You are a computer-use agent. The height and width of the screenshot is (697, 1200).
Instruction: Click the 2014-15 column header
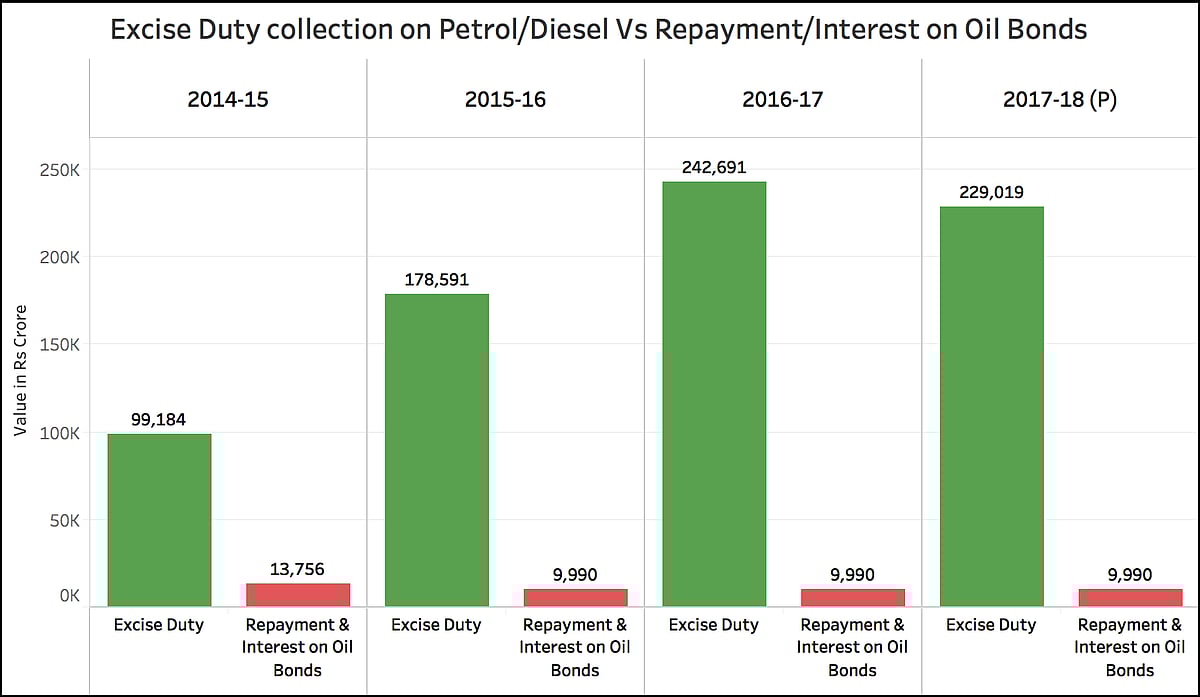tap(228, 99)
